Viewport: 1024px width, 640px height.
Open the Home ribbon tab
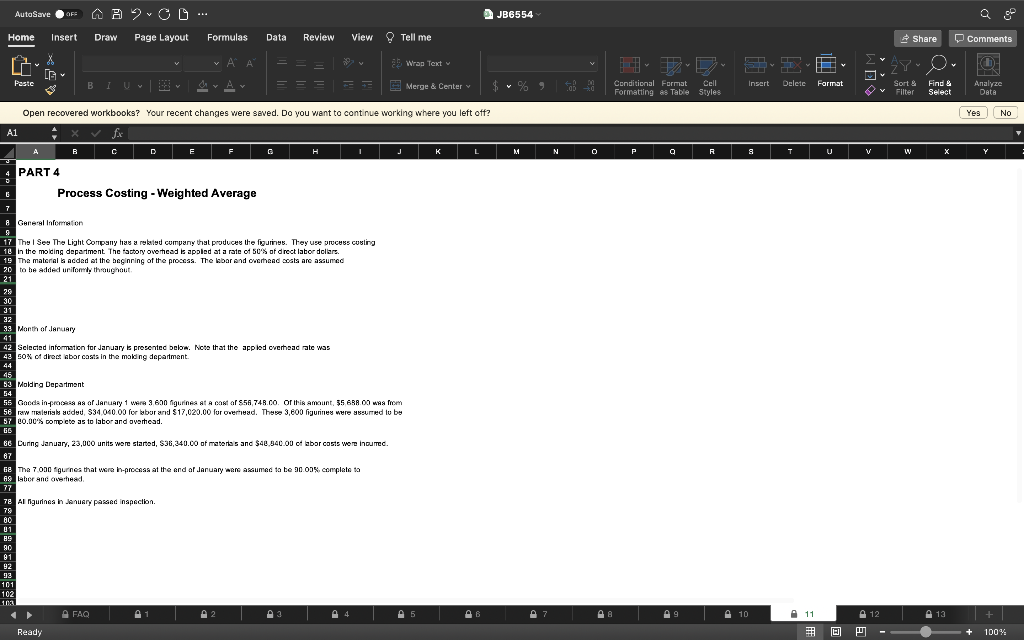tap(21, 37)
